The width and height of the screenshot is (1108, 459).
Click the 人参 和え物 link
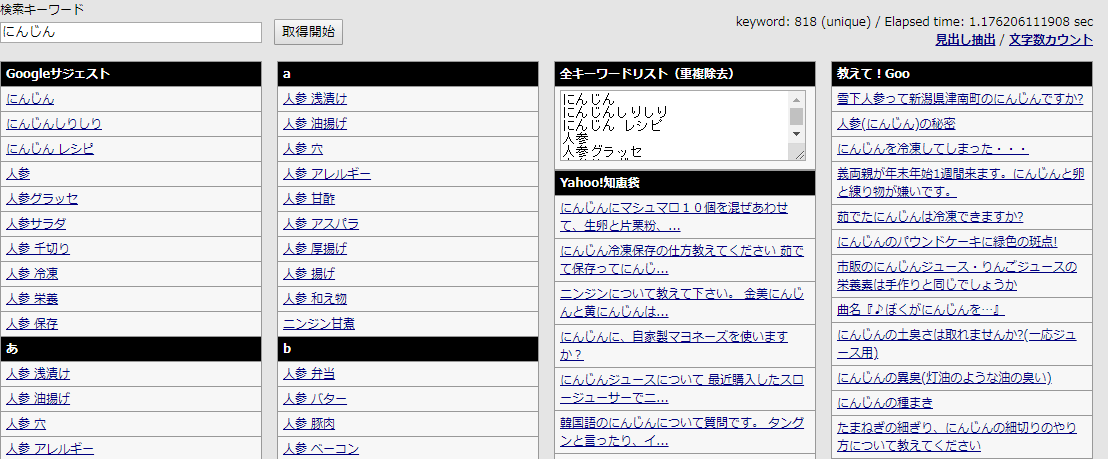[315, 299]
